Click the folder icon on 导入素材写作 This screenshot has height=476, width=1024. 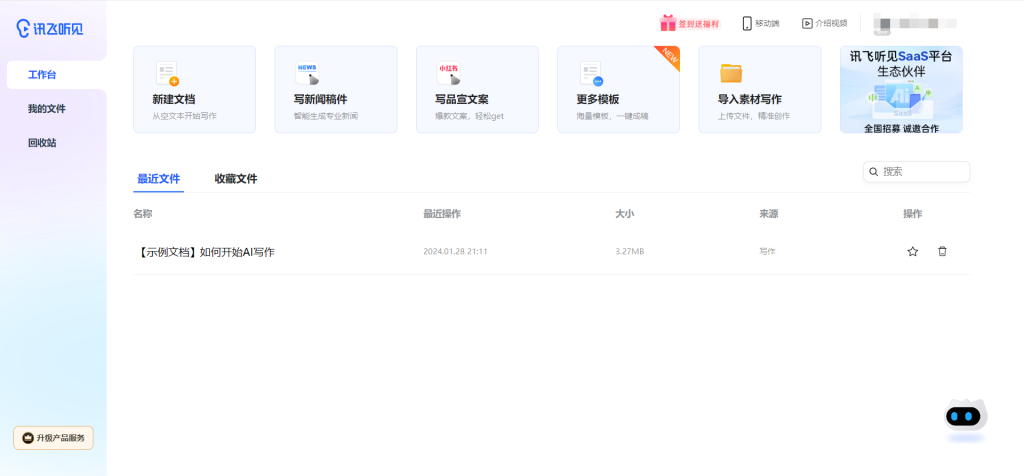pyautogui.click(x=731, y=73)
